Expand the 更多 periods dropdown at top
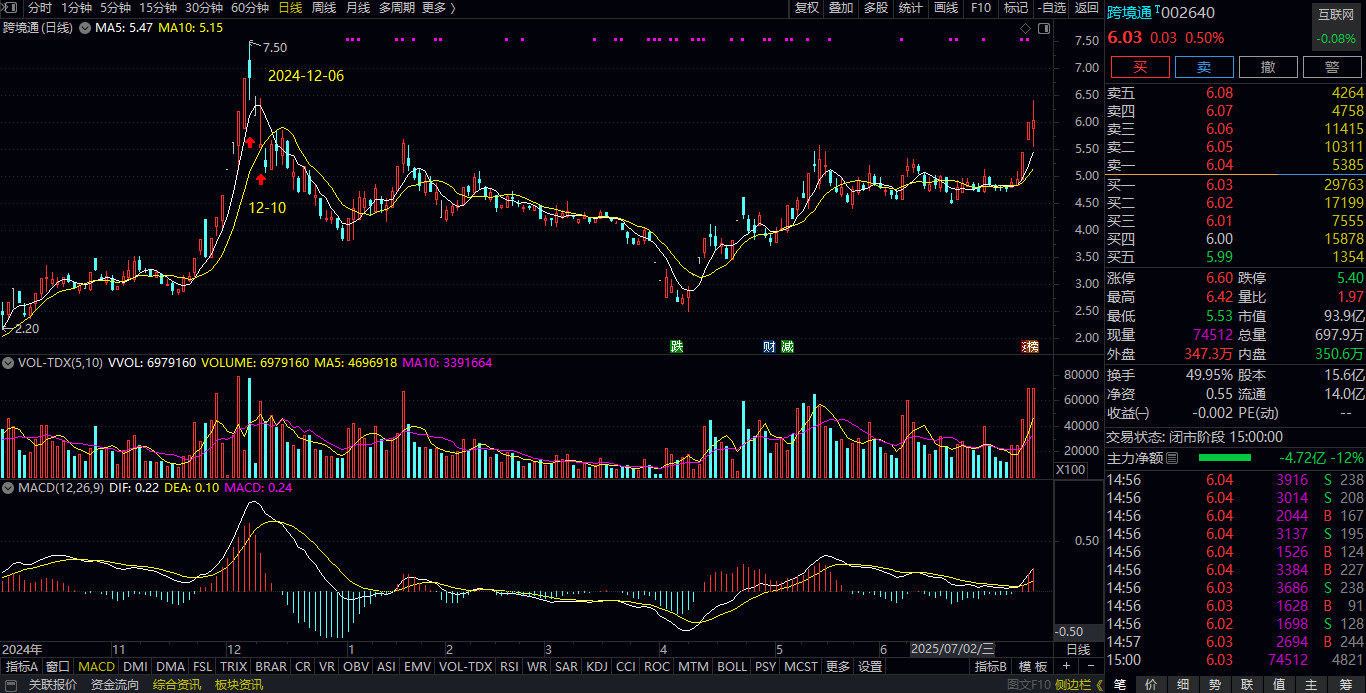Screen dimensions: 1366x693 coord(438,8)
